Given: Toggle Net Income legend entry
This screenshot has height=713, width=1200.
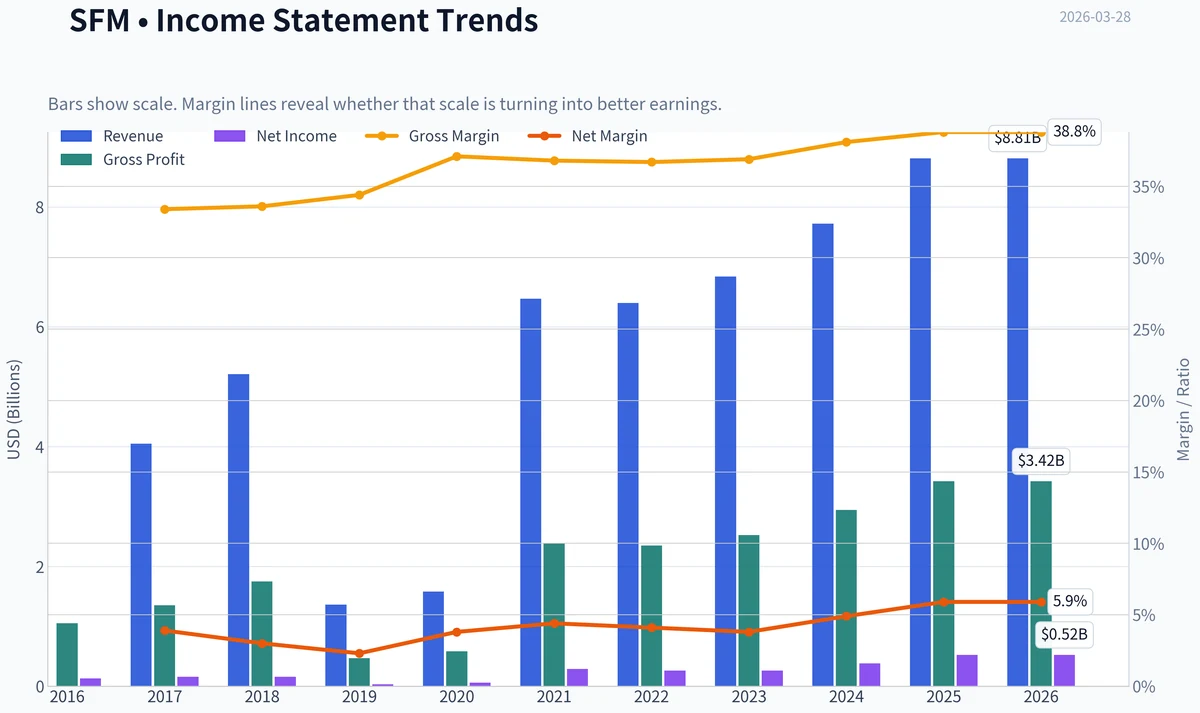Looking at the screenshot, I should 275,136.
